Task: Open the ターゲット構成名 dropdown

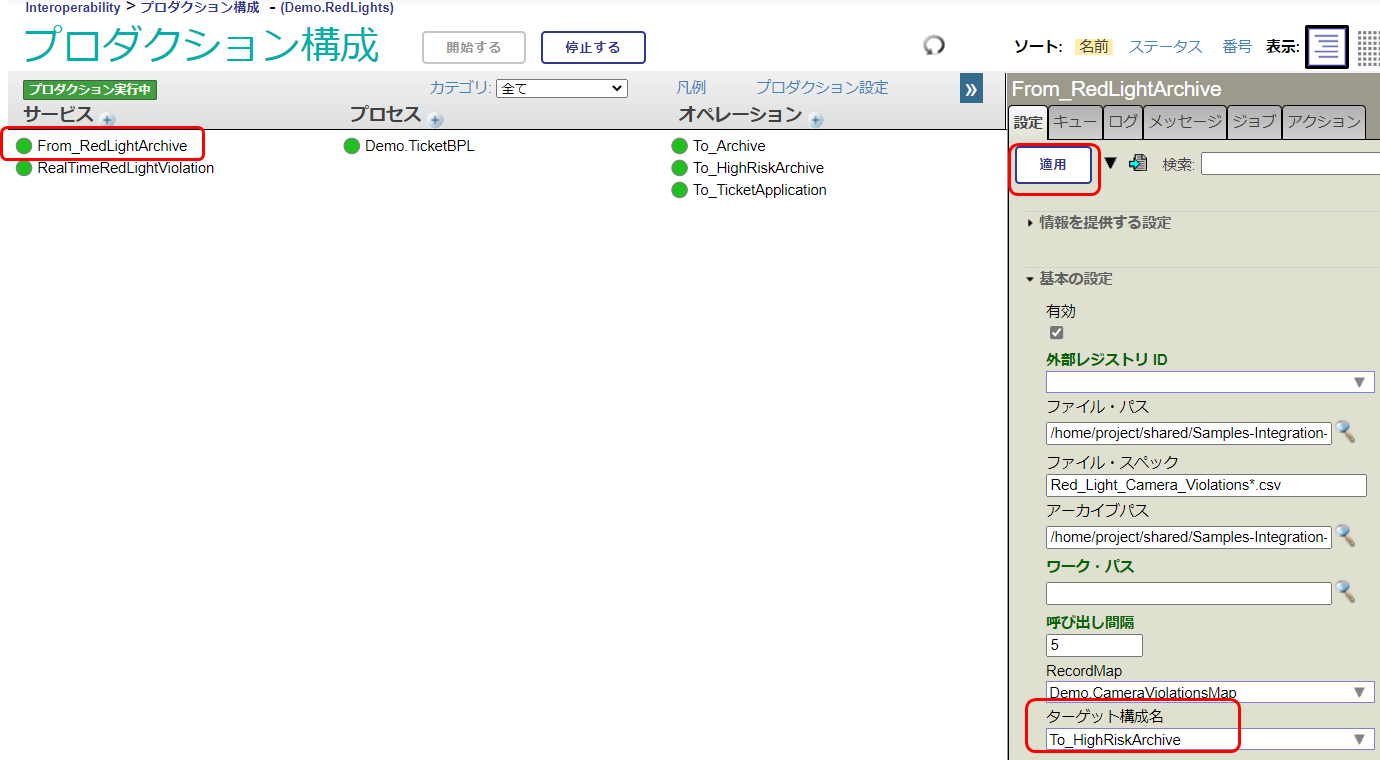Action: click(x=1209, y=740)
